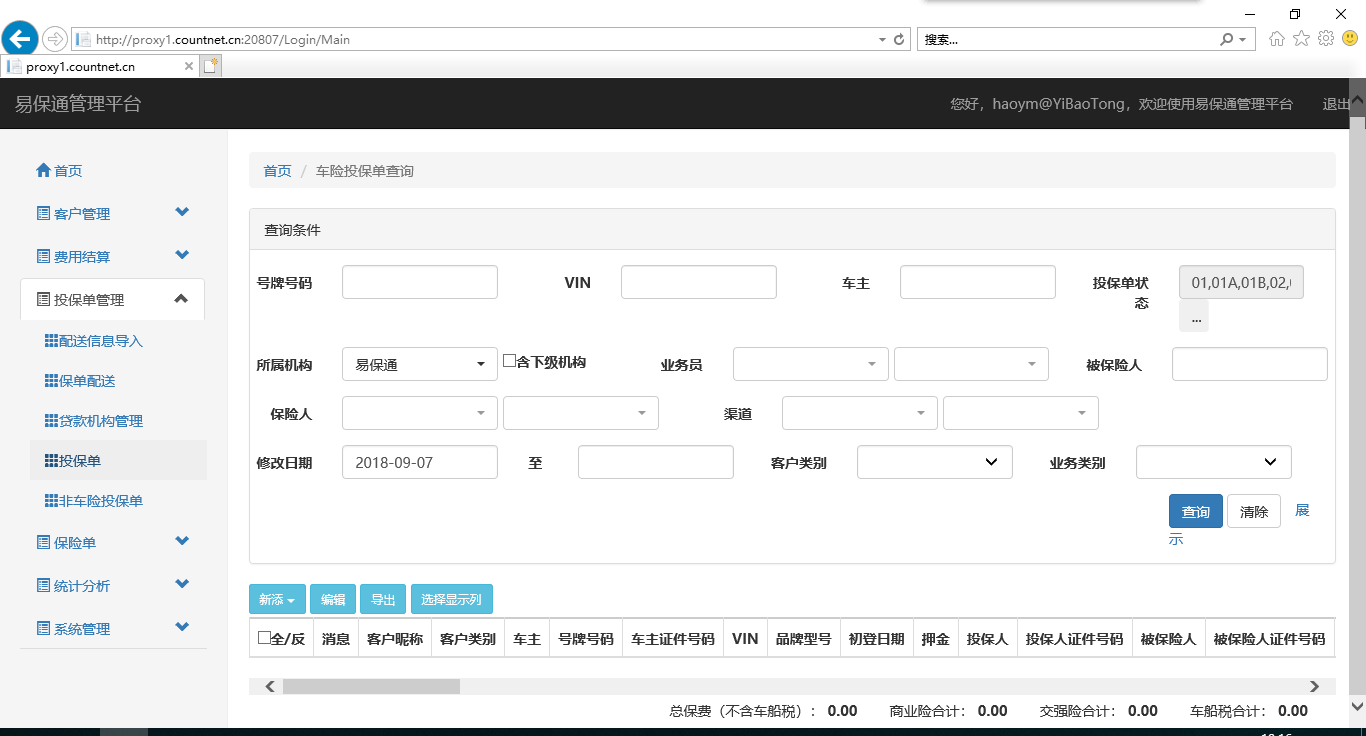Click the 号牌号码 input field

(419, 283)
